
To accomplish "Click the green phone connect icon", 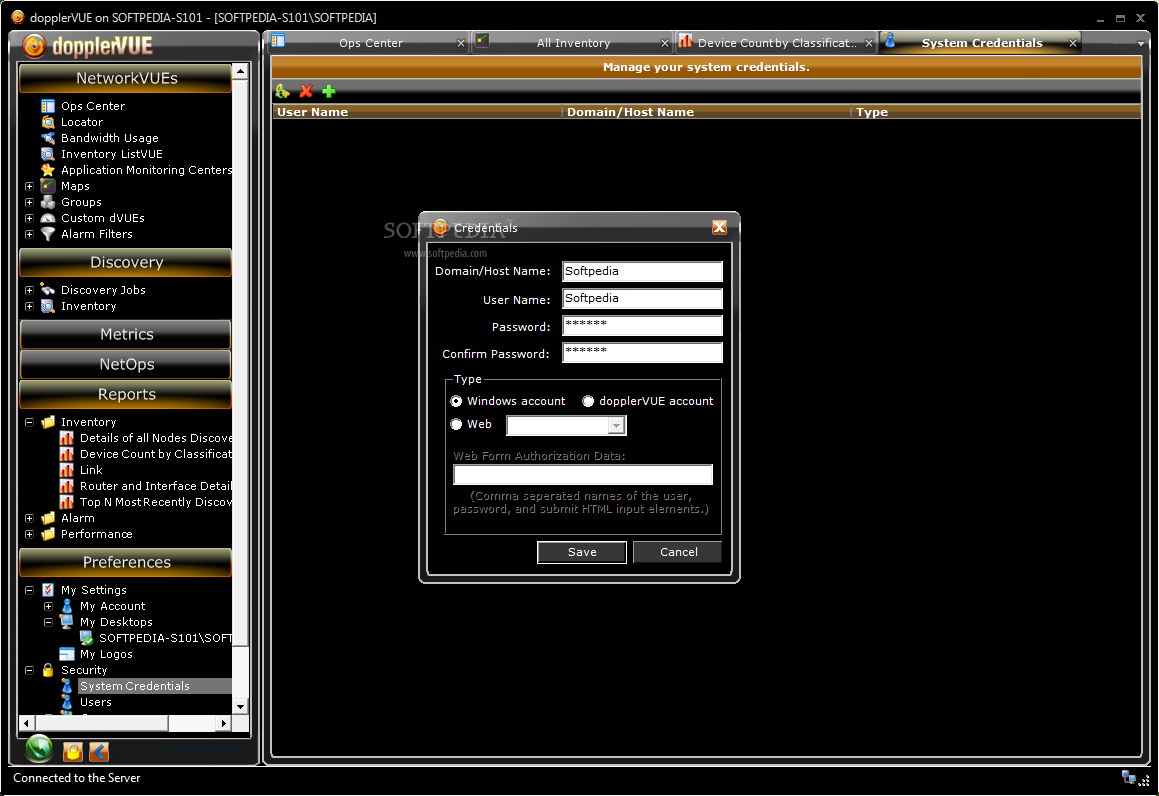I will [x=39, y=749].
